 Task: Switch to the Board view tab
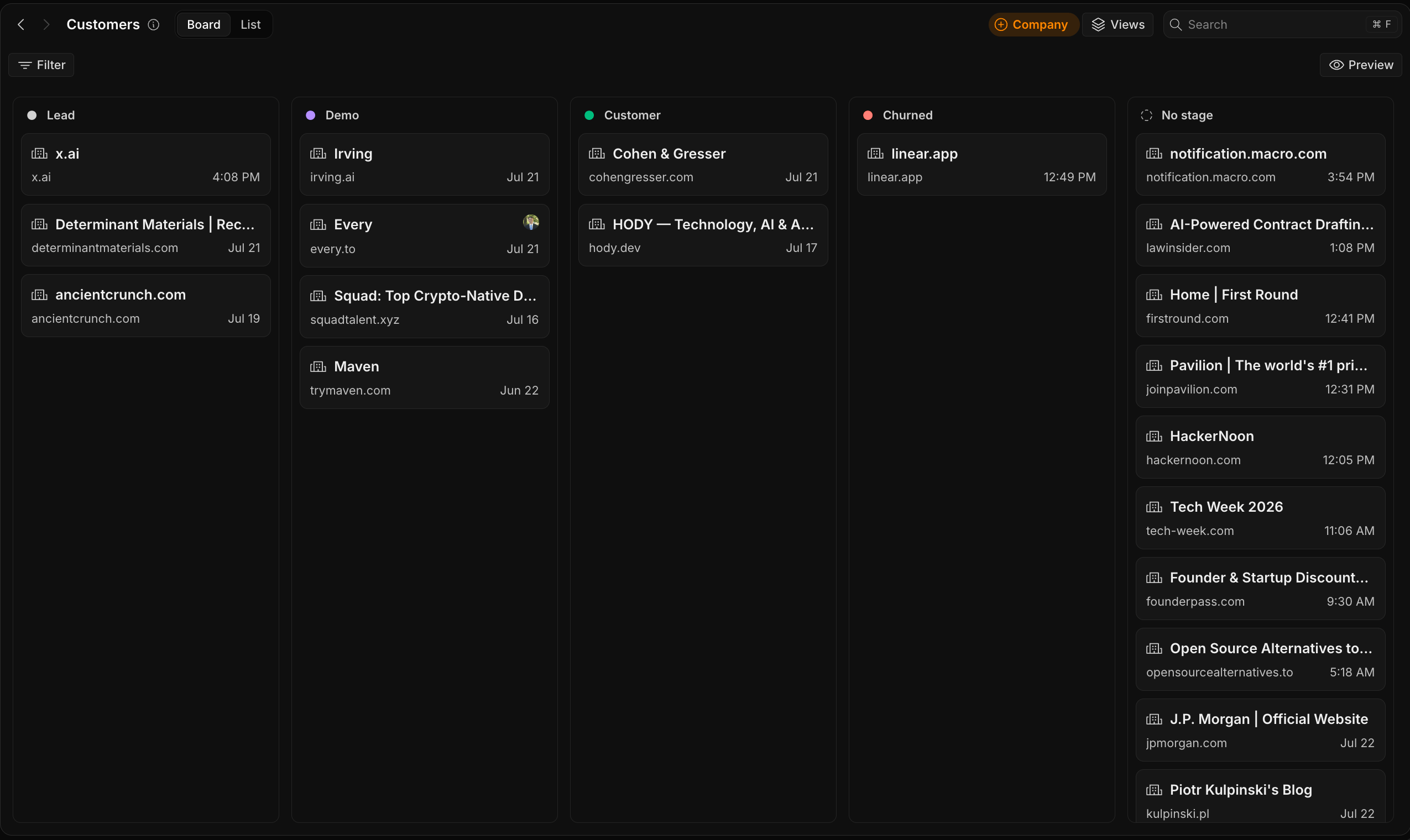(203, 24)
